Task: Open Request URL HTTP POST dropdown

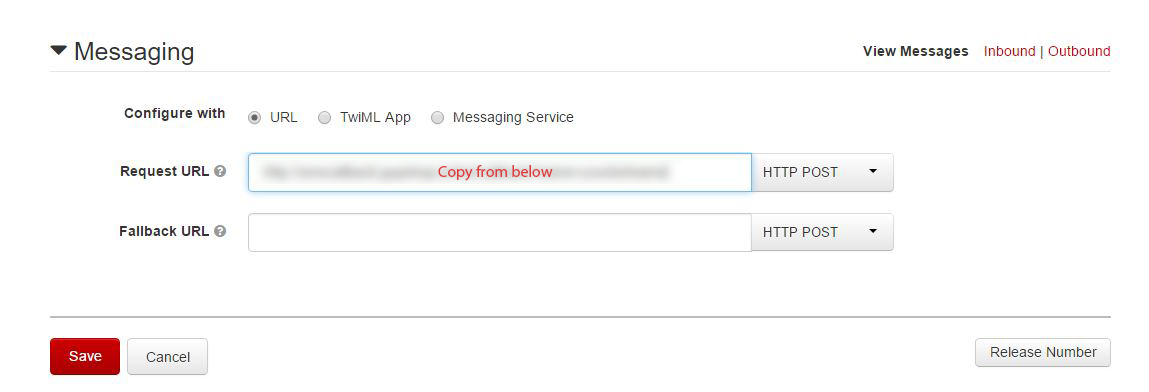Action: coord(822,172)
